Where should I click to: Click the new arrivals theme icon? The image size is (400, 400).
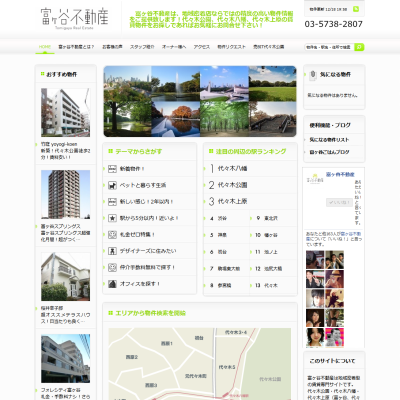[x=112, y=169]
